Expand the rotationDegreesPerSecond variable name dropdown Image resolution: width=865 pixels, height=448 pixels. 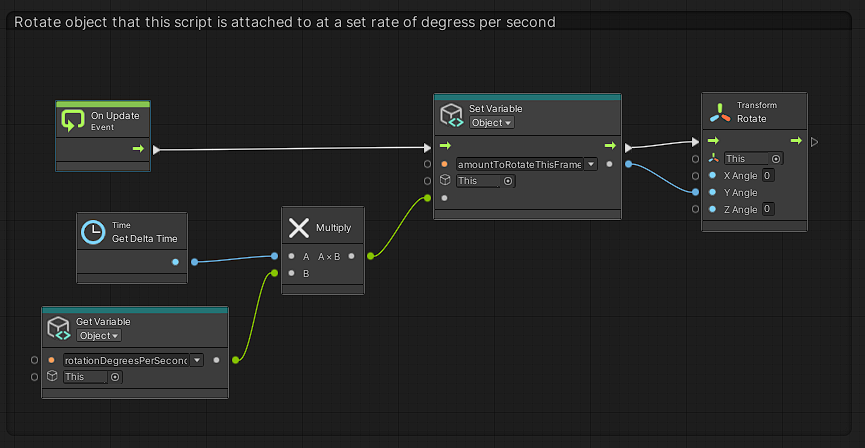pyautogui.click(x=197, y=360)
